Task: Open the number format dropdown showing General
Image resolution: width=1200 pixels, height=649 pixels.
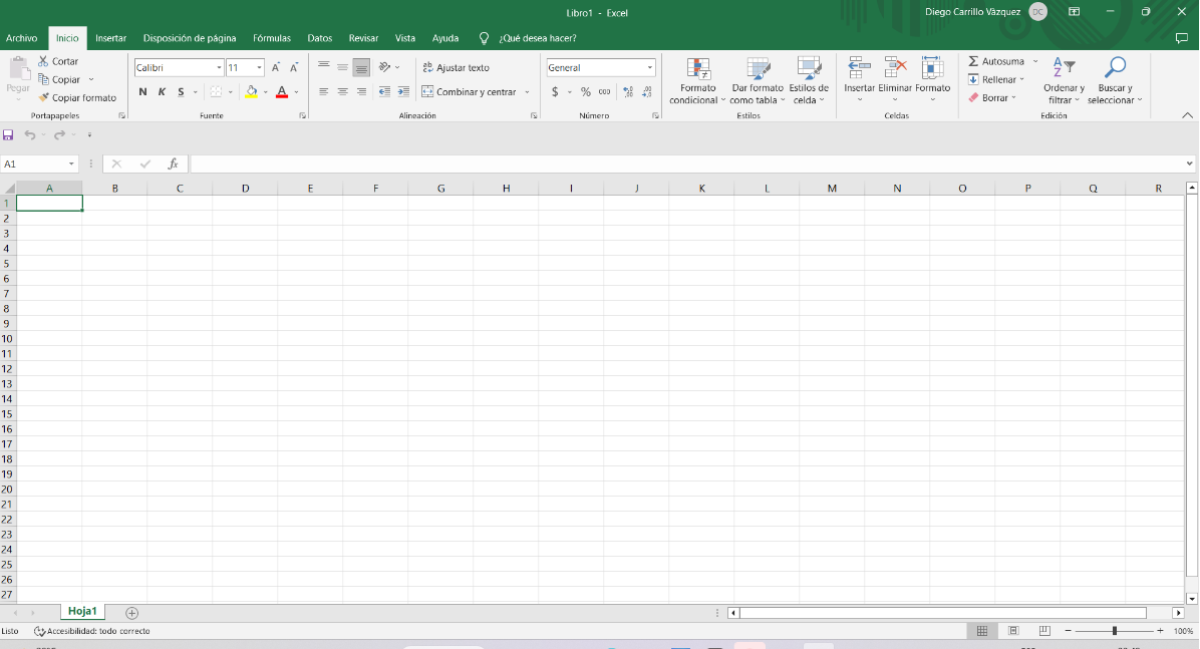Action: tap(649, 67)
